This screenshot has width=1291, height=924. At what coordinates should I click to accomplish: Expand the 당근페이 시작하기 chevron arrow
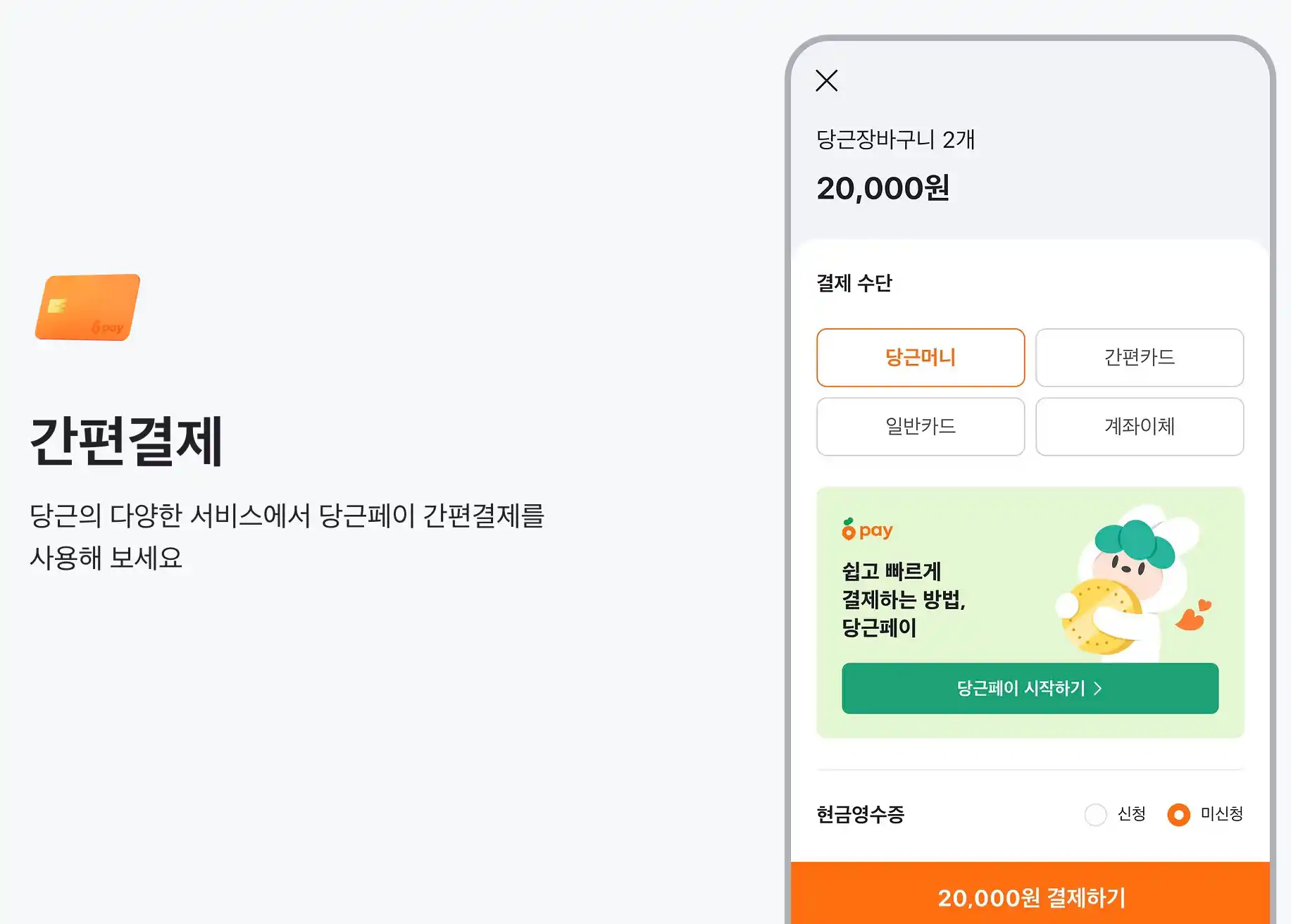1098,689
